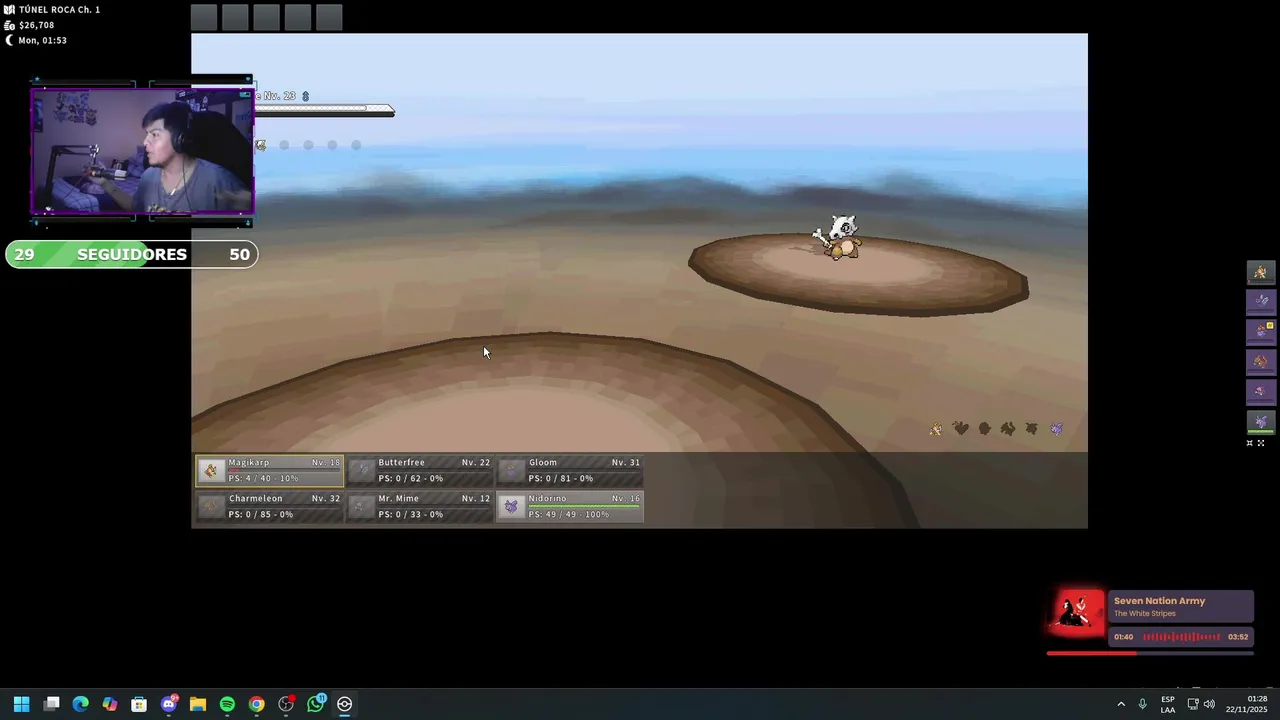
Task: Open File Explorer from the taskbar
Action: pyautogui.click(x=198, y=704)
